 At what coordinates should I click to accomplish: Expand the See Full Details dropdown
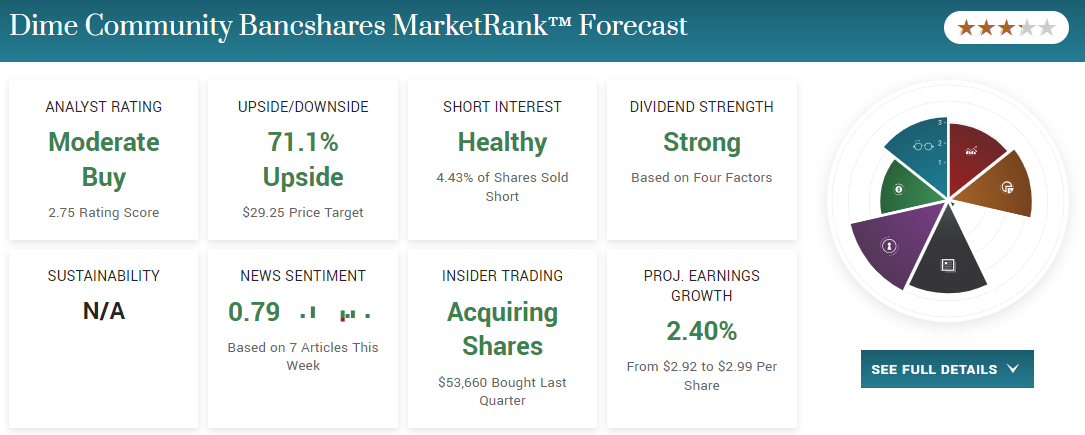(946, 369)
